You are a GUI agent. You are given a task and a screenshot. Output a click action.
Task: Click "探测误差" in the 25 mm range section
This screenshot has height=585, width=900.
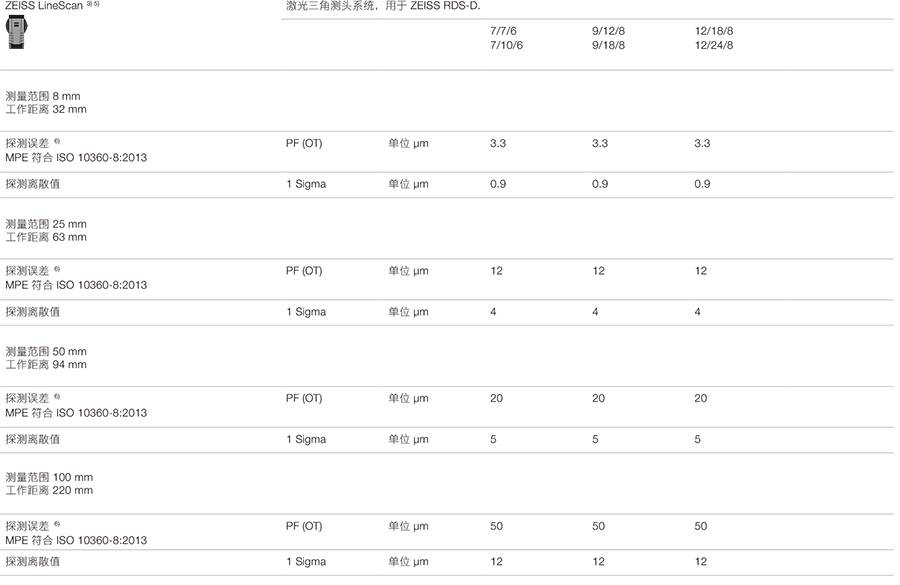pyautogui.click(x=27, y=271)
